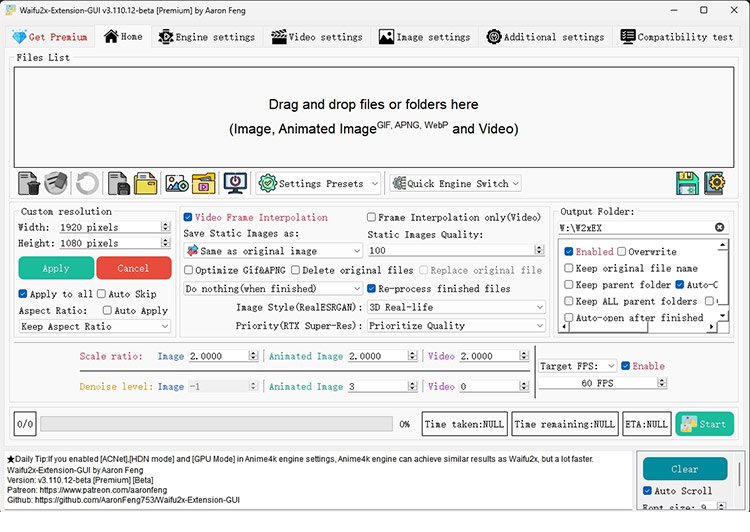The image size is (750, 532).
Task: Check Keep original file name
Action: pyautogui.click(x=569, y=268)
